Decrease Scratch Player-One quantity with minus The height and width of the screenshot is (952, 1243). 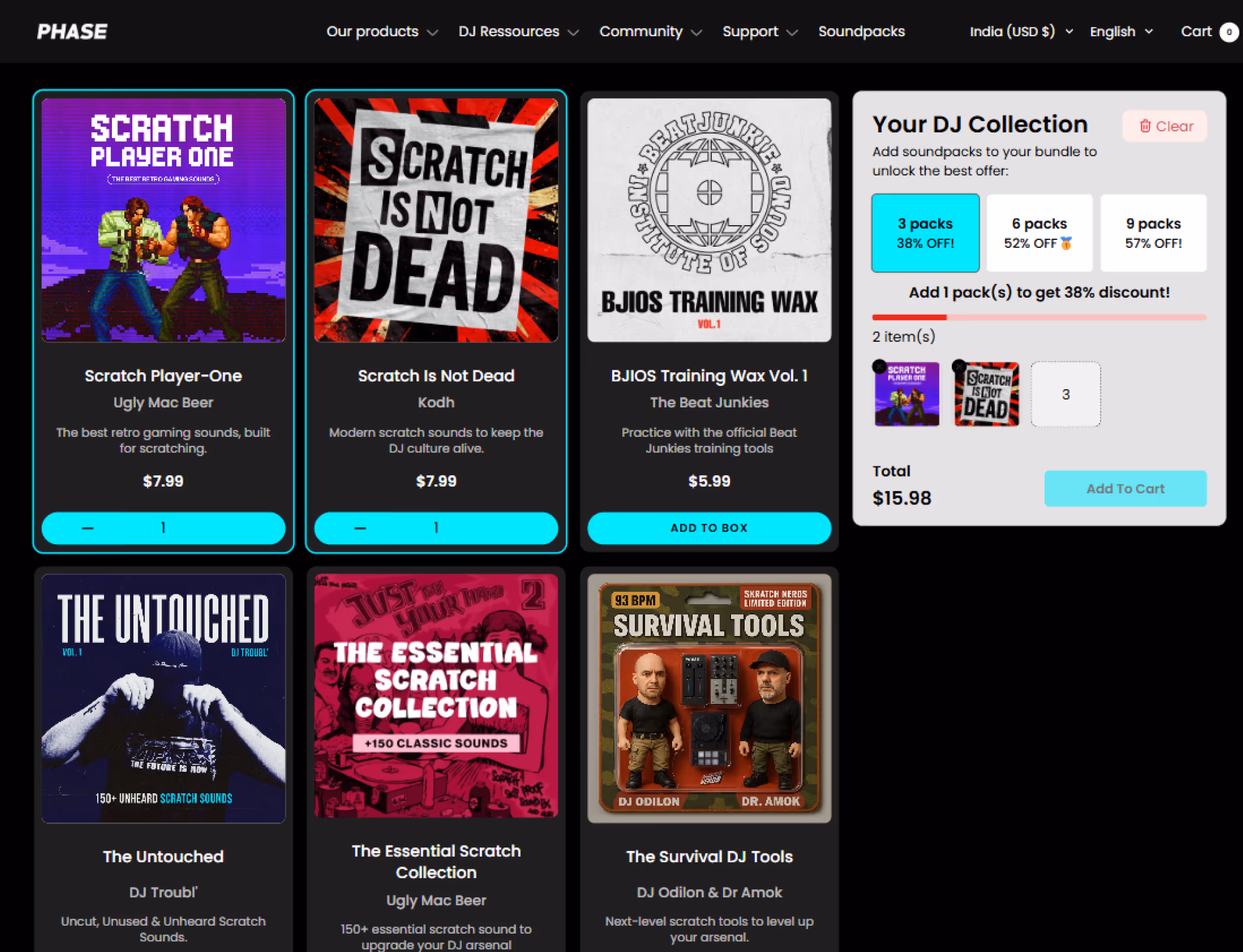(x=87, y=528)
